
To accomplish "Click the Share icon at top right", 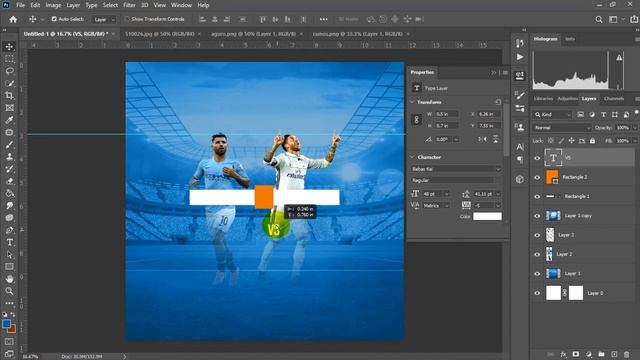I will click(634, 19).
